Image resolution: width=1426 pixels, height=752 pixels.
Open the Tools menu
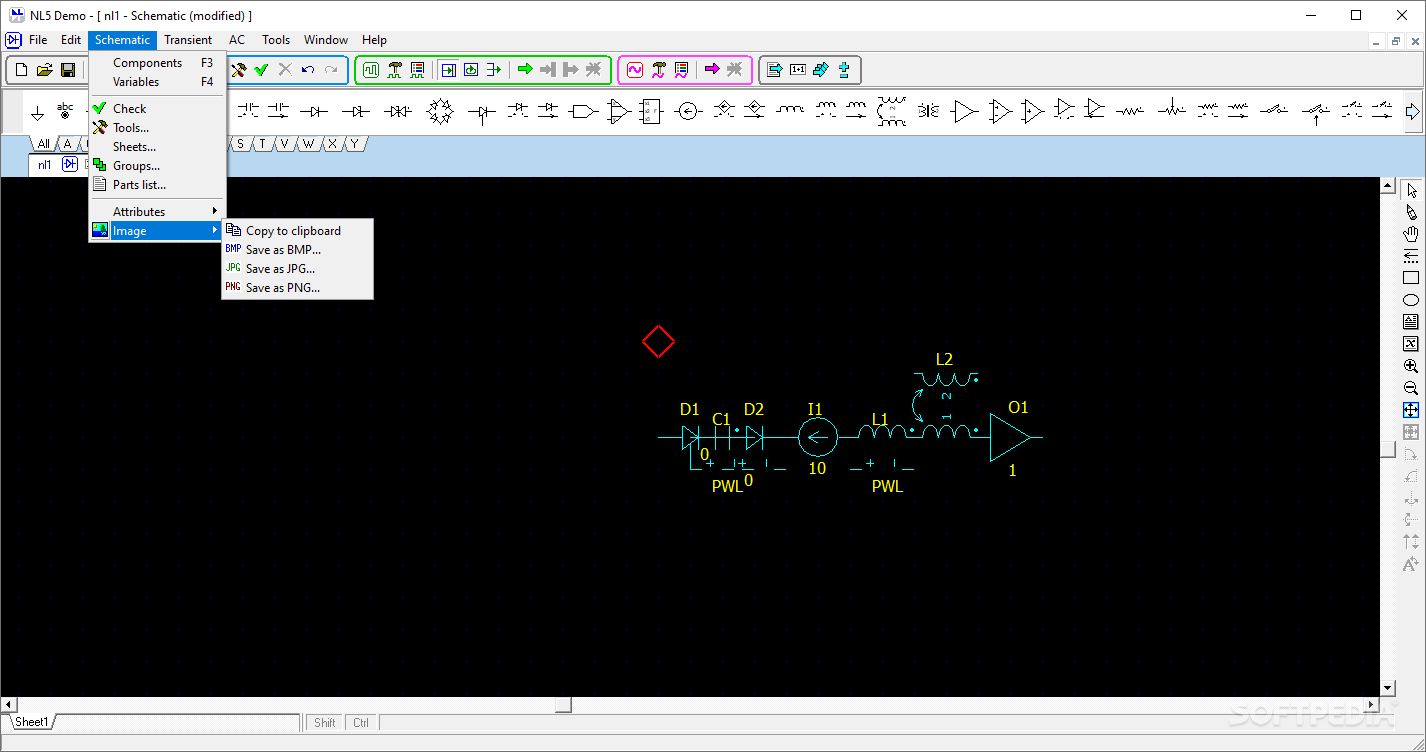(x=276, y=40)
